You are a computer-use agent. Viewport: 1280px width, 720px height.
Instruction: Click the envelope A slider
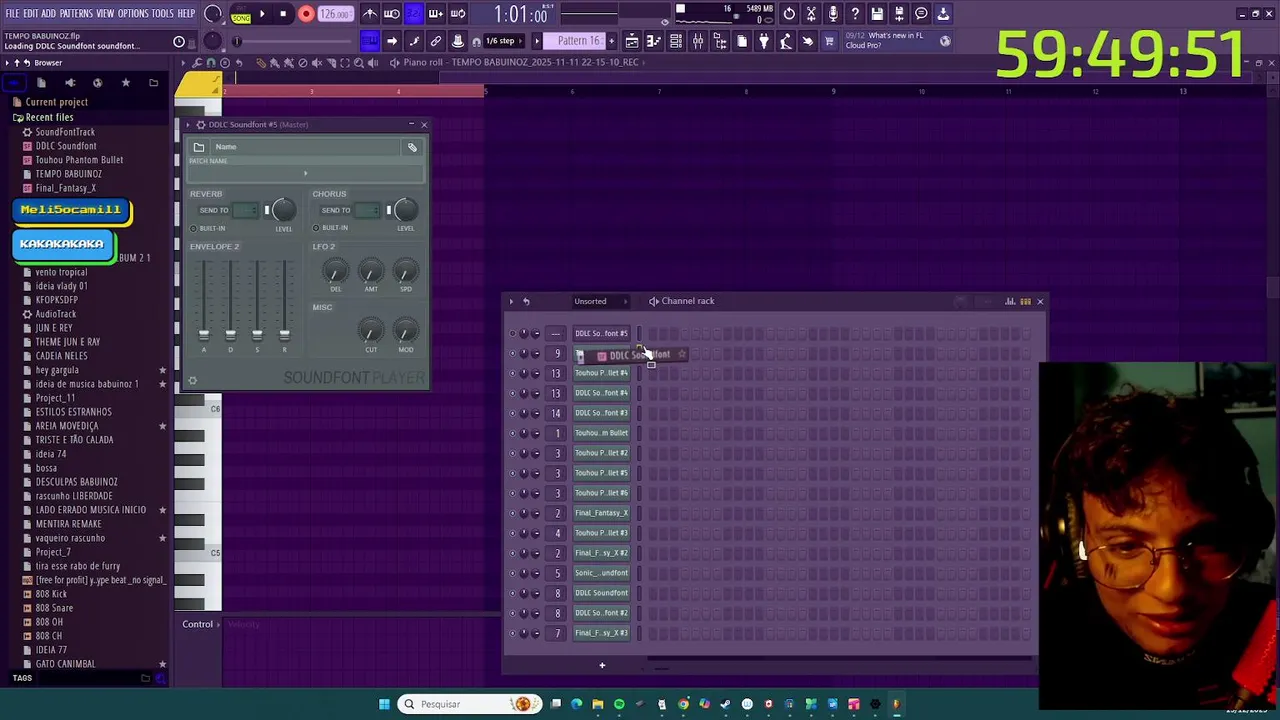click(x=204, y=334)
